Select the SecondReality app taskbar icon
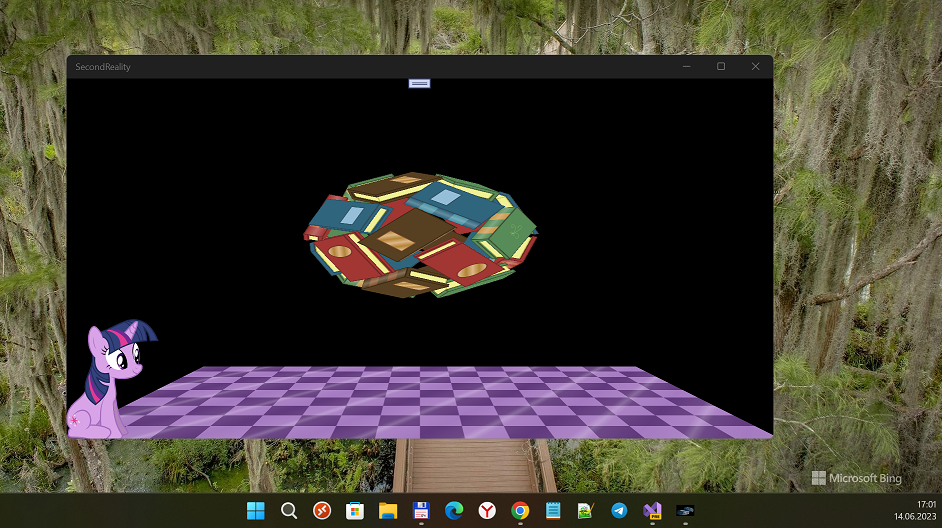This screenshot has width=942, height=528. [685, 511]
